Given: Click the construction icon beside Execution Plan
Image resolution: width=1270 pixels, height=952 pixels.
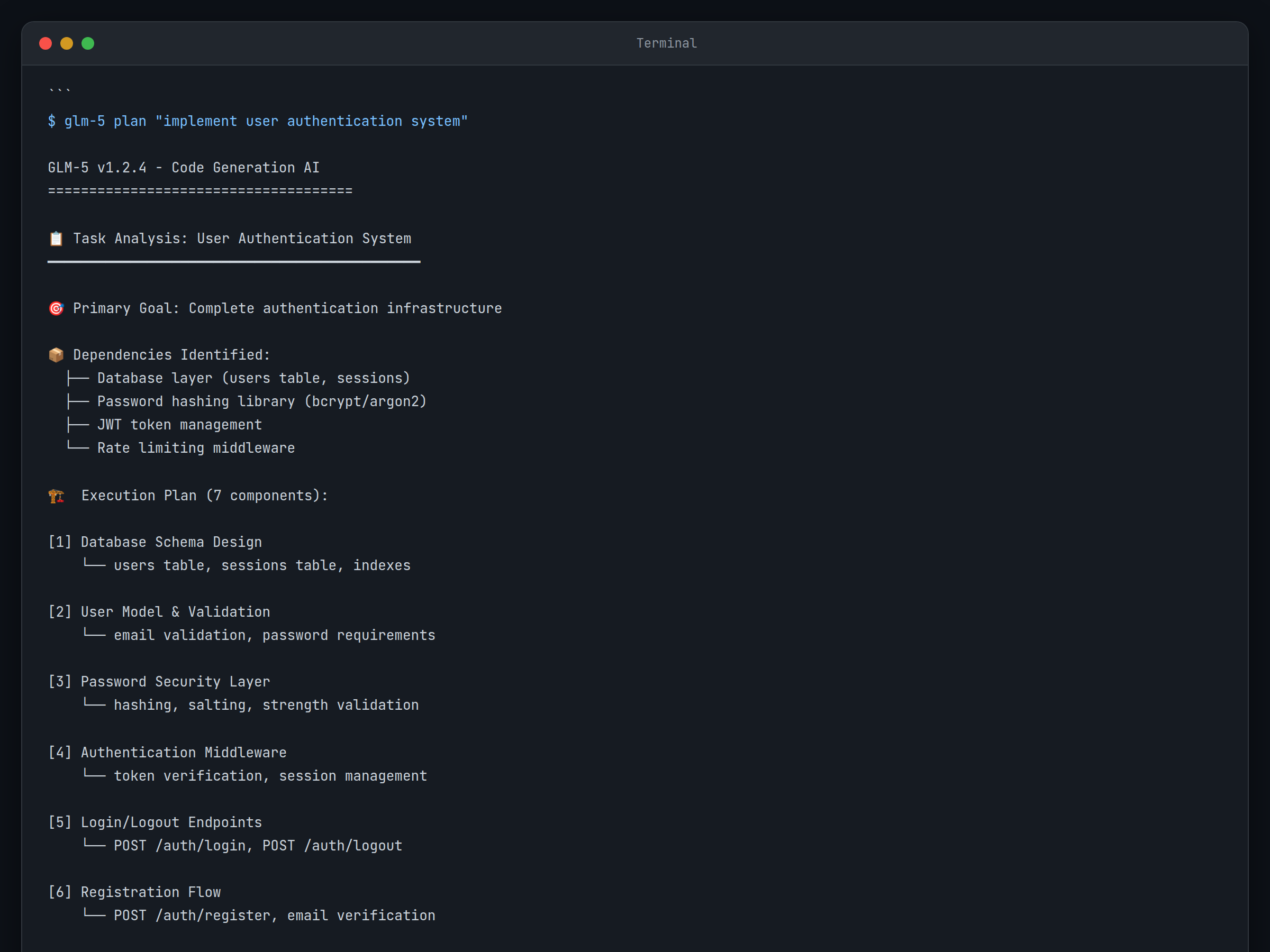Looking at the screenshot, I should [56, 495].
